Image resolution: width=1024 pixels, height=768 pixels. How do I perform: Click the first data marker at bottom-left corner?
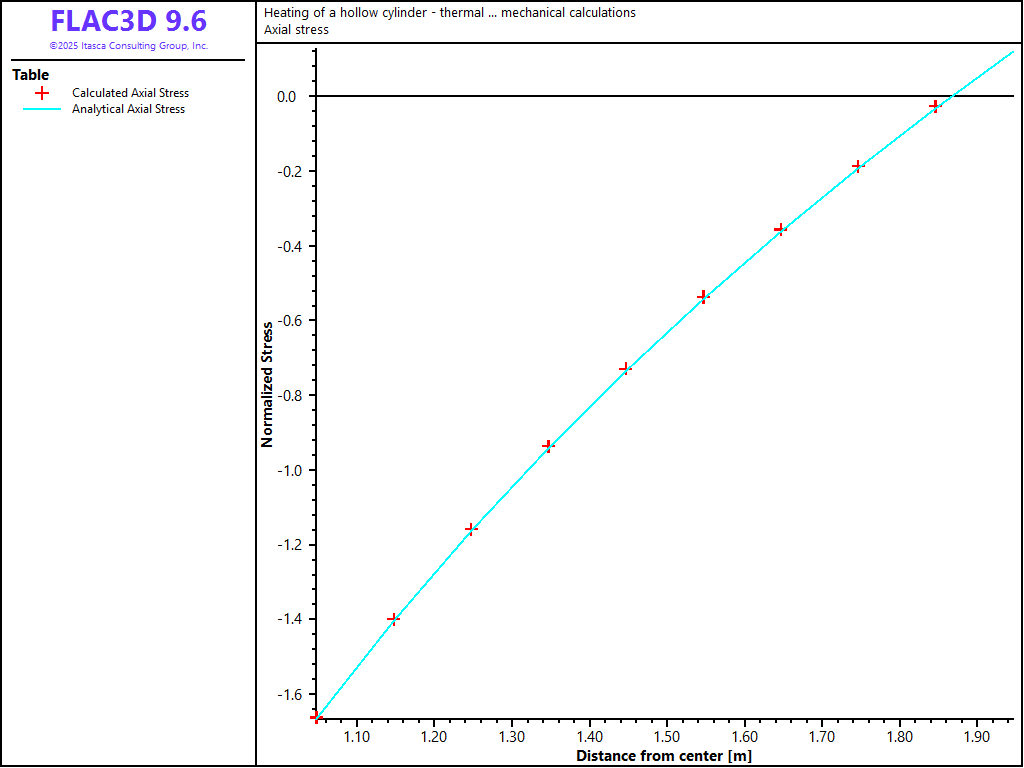click(316, 717)
